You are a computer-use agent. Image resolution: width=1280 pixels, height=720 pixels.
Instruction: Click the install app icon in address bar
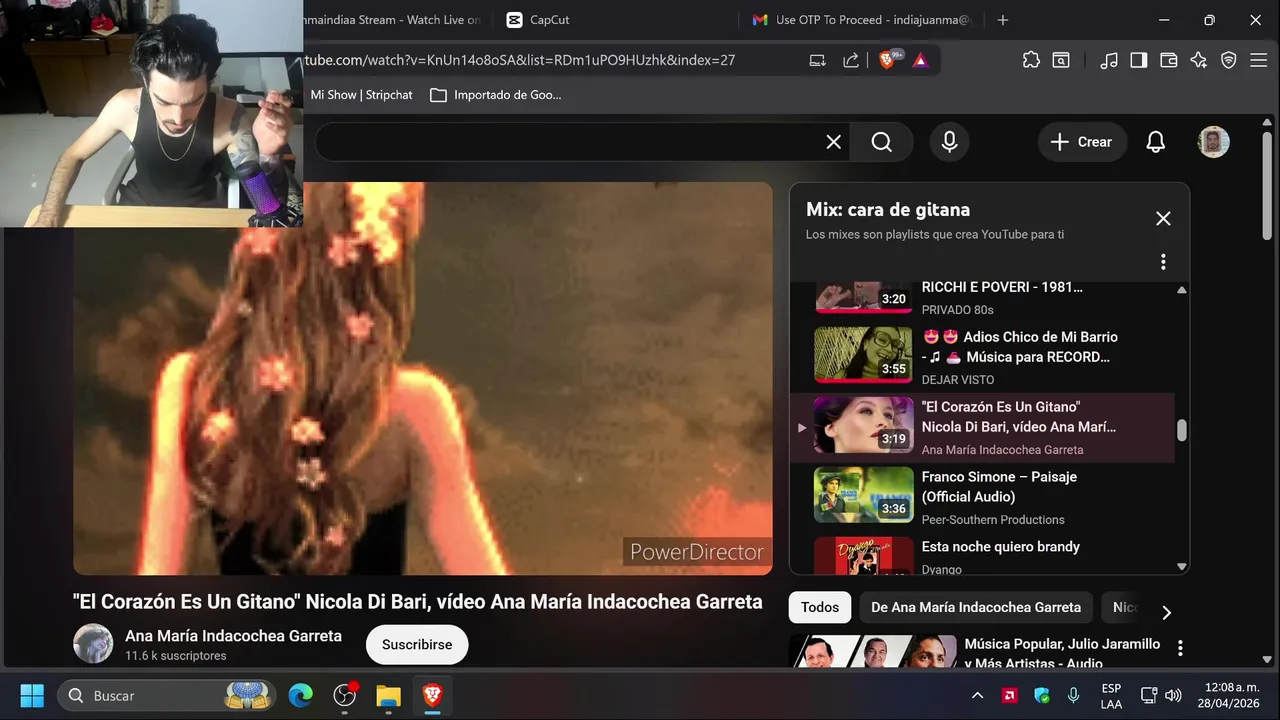click(817, 60)
